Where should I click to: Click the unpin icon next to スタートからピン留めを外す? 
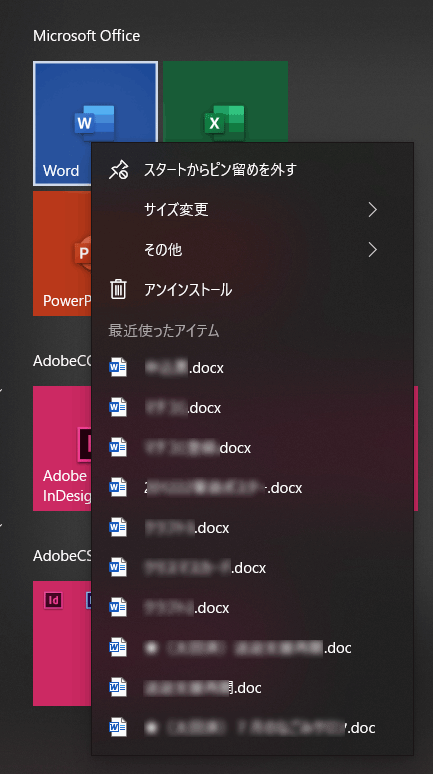pyautogui.click(x=118, y=170)
